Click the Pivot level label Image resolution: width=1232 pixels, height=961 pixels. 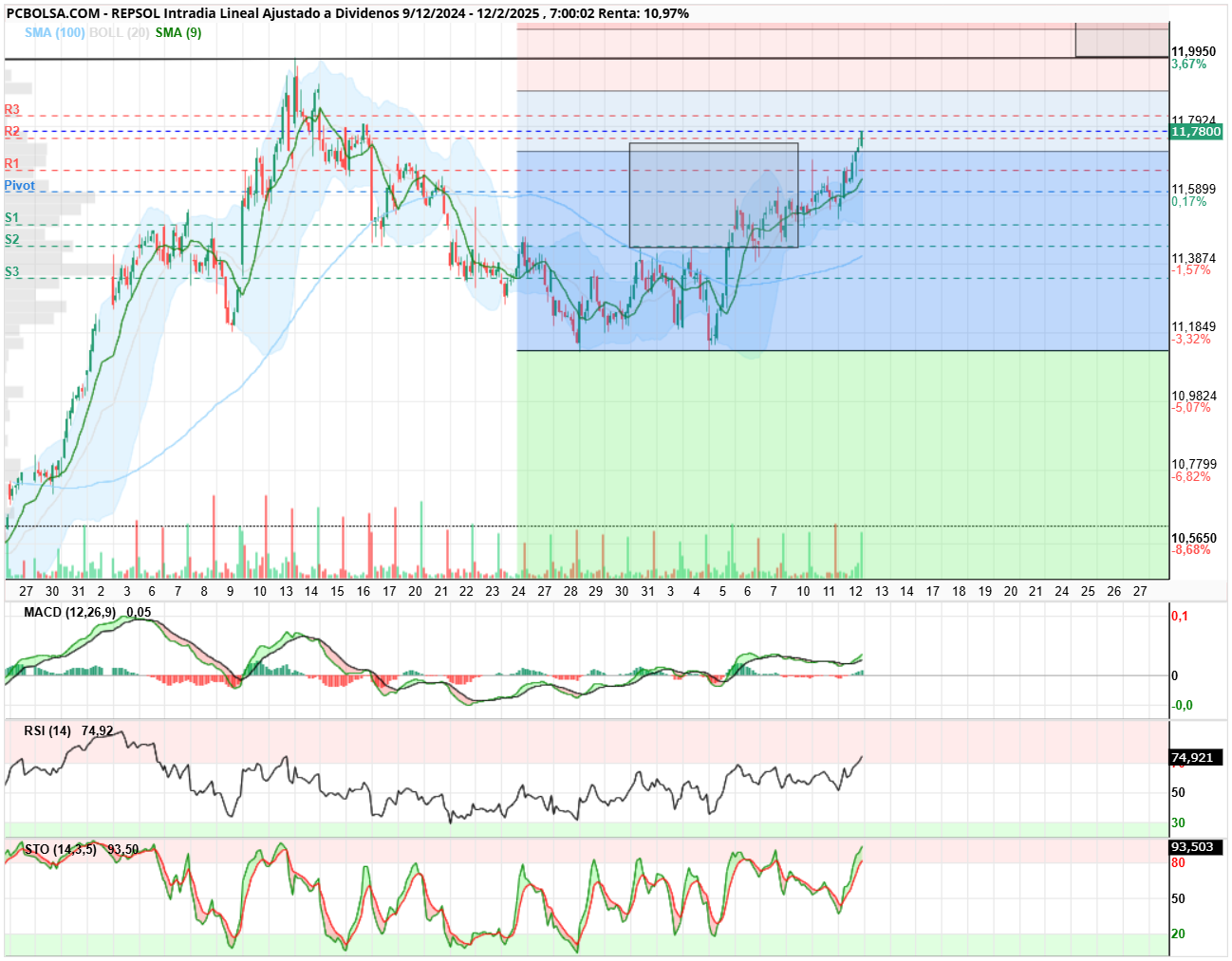click(19, 186)
